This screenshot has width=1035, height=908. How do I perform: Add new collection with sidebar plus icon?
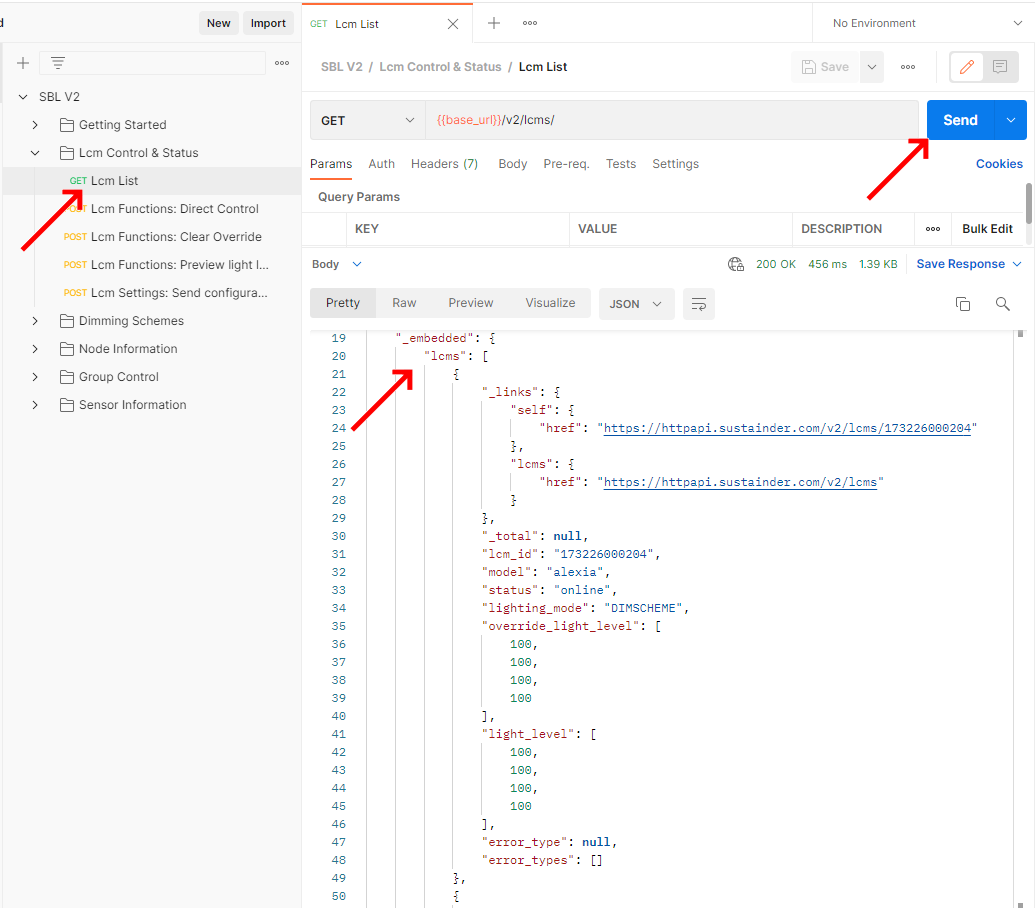click(23, 63)
